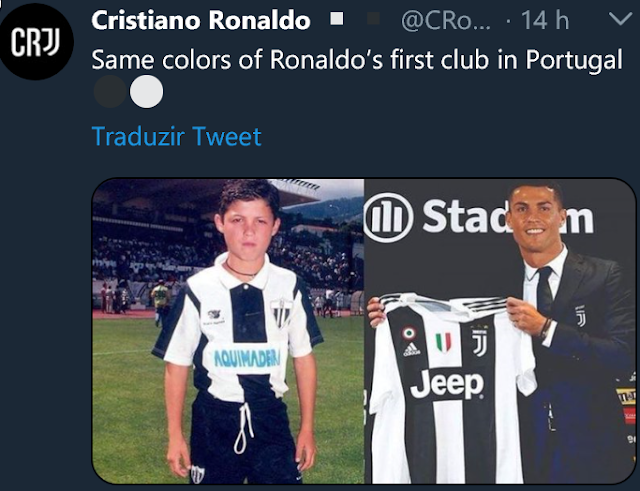
Task: Click the dark square badge before handle
Action: point(374,20)
